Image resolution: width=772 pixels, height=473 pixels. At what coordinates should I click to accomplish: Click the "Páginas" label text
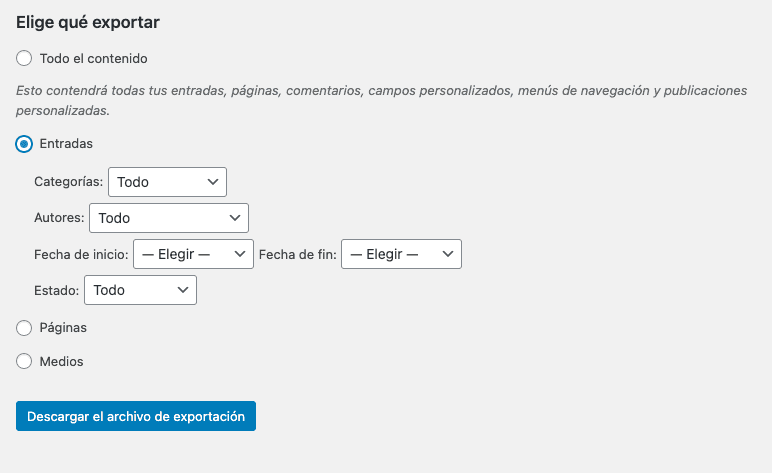[x=63, y=327]
